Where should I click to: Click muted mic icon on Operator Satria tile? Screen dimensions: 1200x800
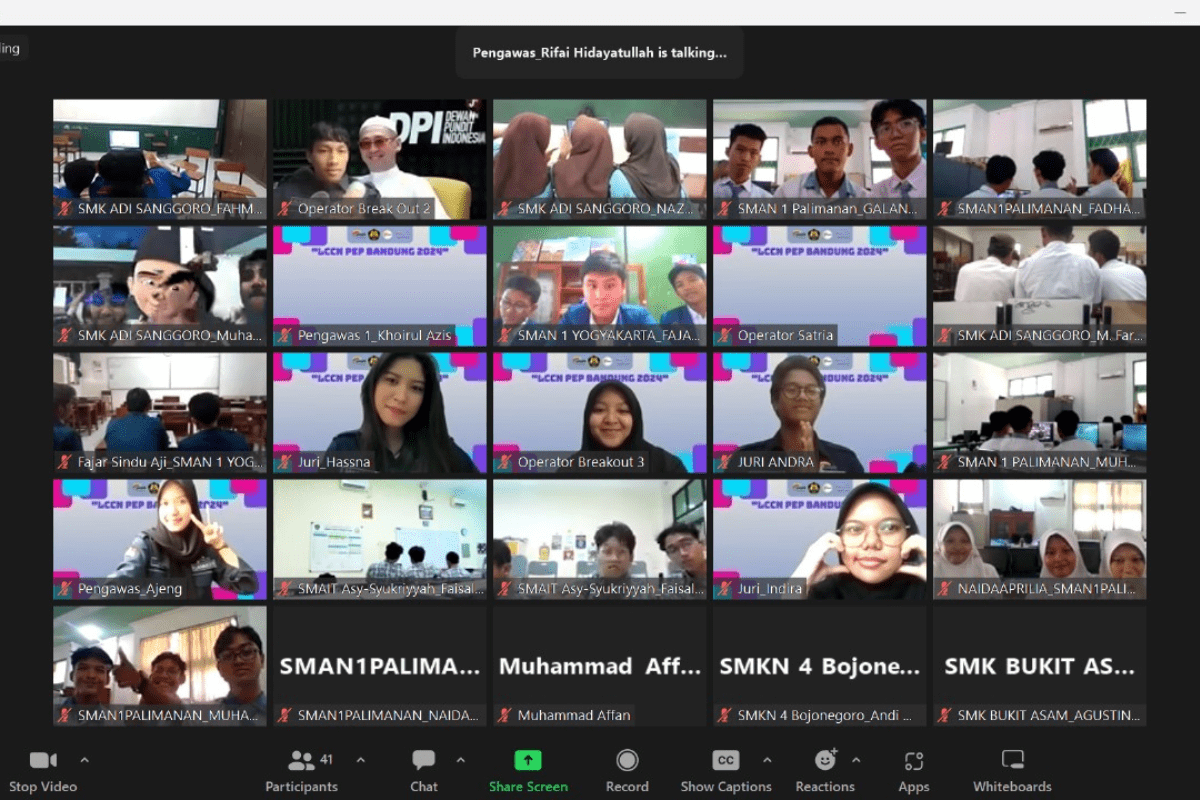pos(725,335)
